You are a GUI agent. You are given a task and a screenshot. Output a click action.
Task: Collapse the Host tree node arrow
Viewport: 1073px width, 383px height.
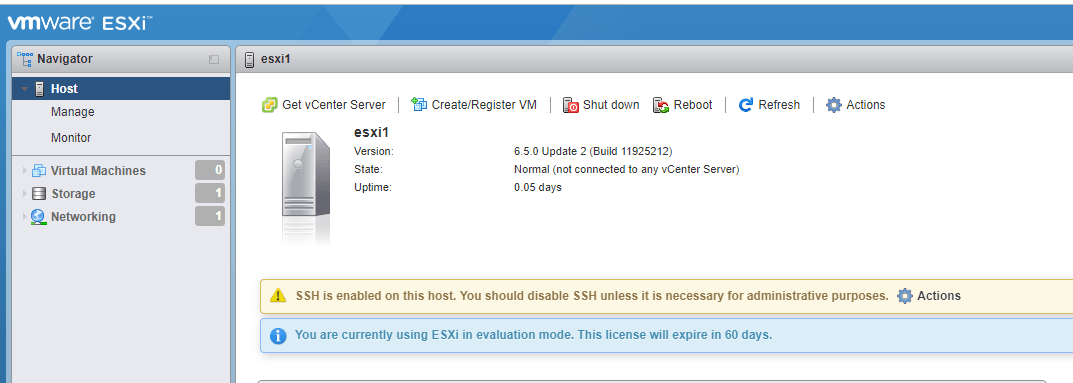click(x=24, y=89)
